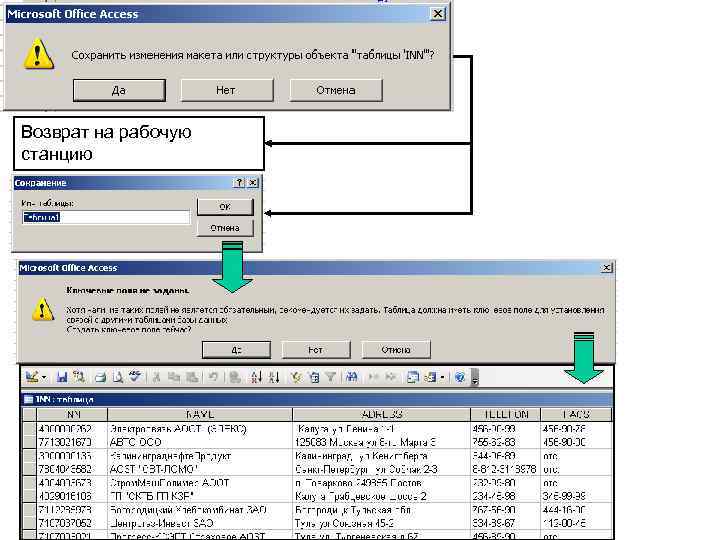Click the Cut scissors toolbar icon
The width and height of the screenshot is (720, 540).
coord(156,377)
